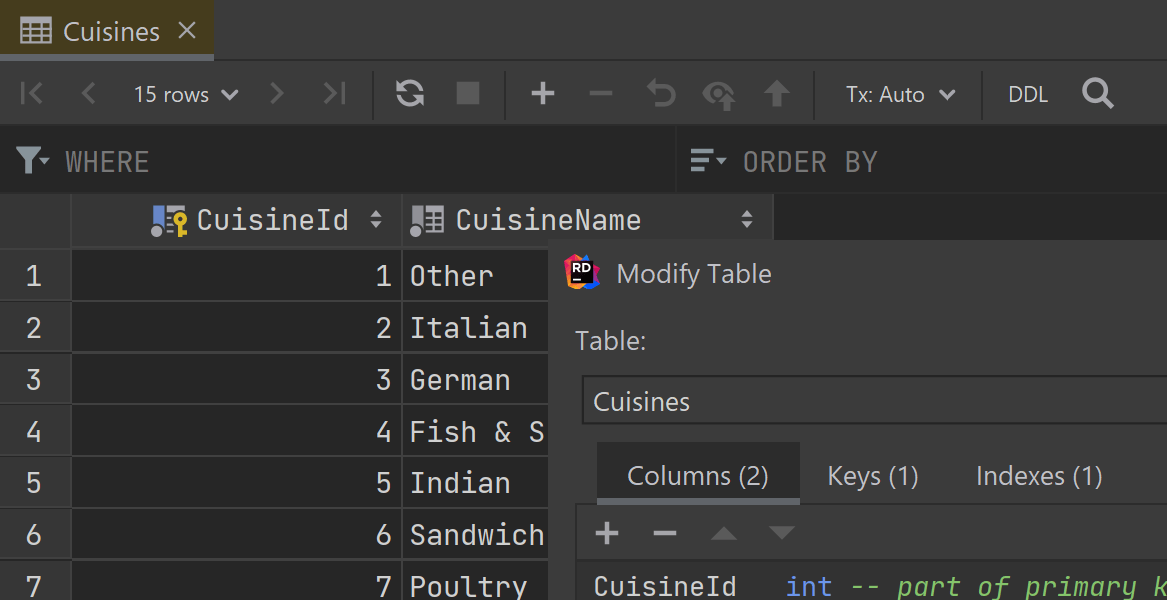
Task: Revert changes using undo arrow icon
Action: [x=659, y=93]
